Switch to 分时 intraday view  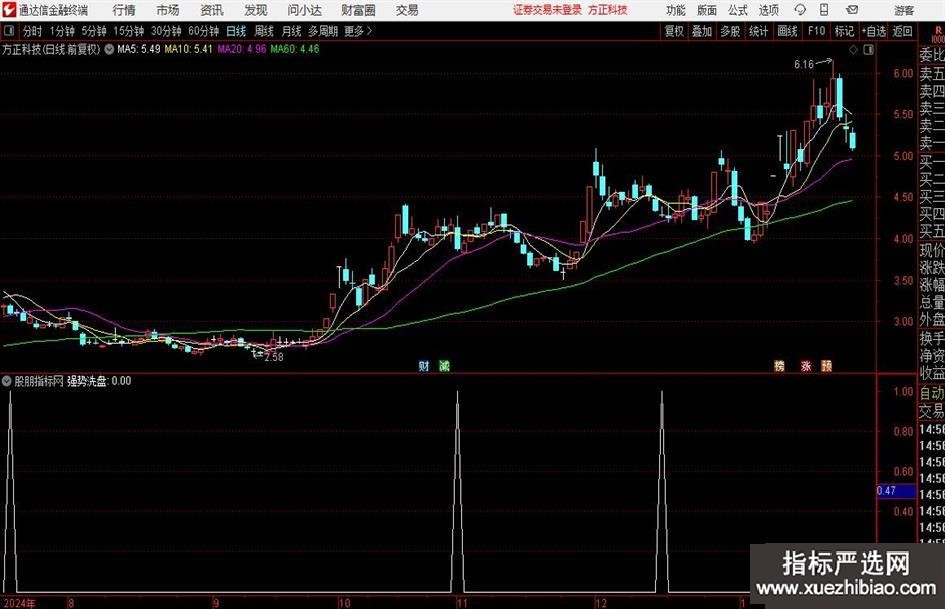[33, 31]
